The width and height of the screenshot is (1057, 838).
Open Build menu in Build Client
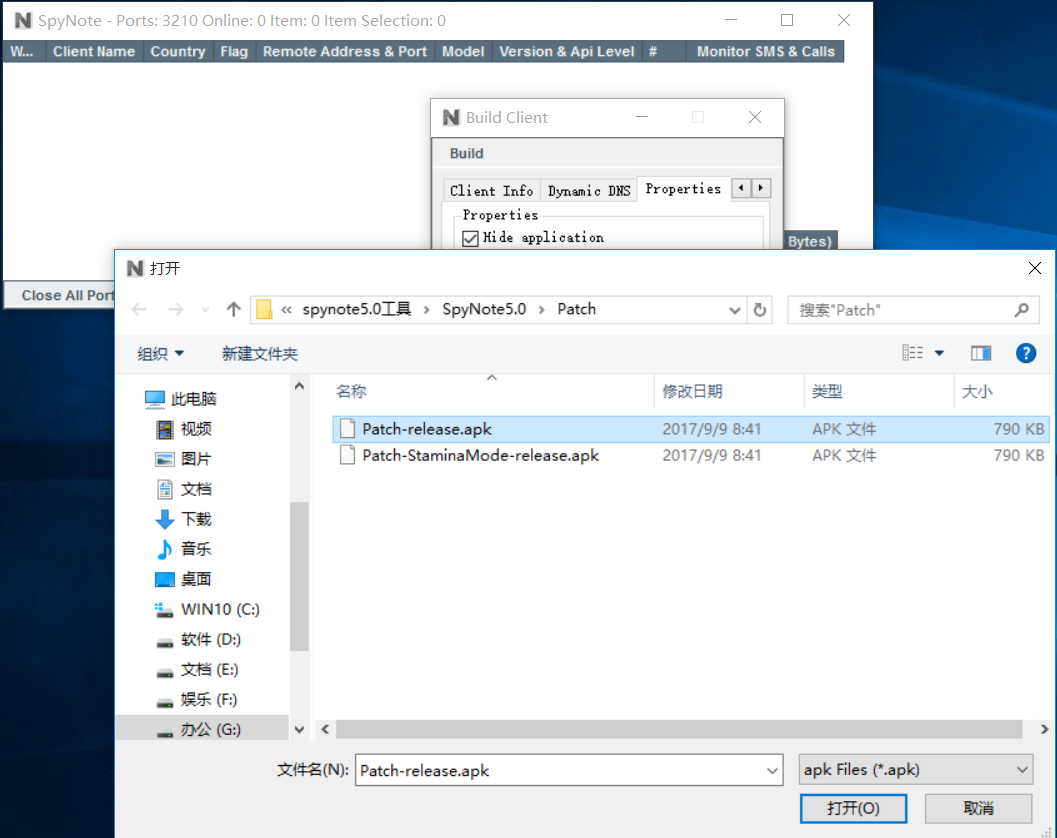(x=466, y=154)
